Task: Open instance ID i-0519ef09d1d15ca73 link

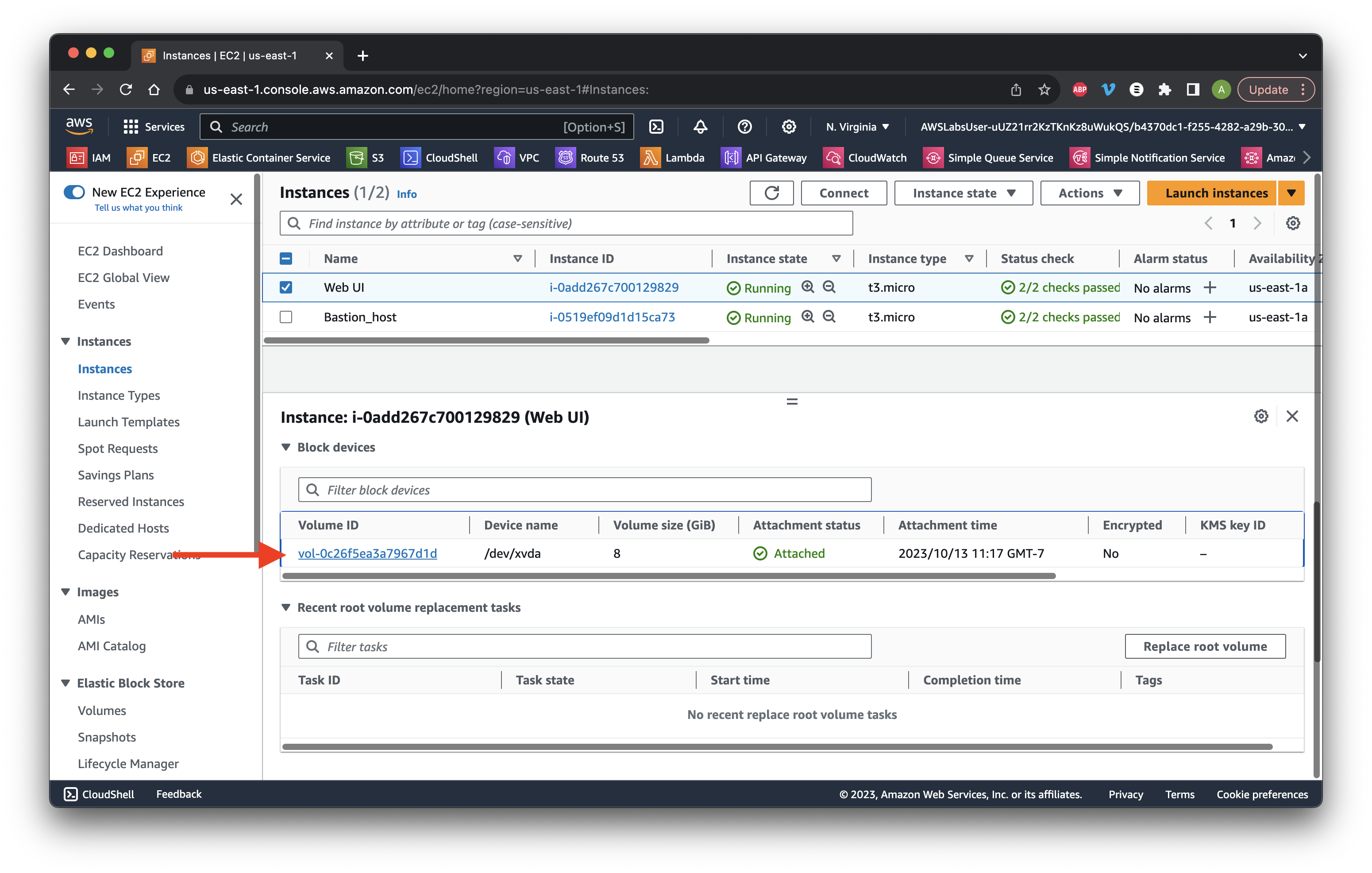Action: click(x=612, y=317)
